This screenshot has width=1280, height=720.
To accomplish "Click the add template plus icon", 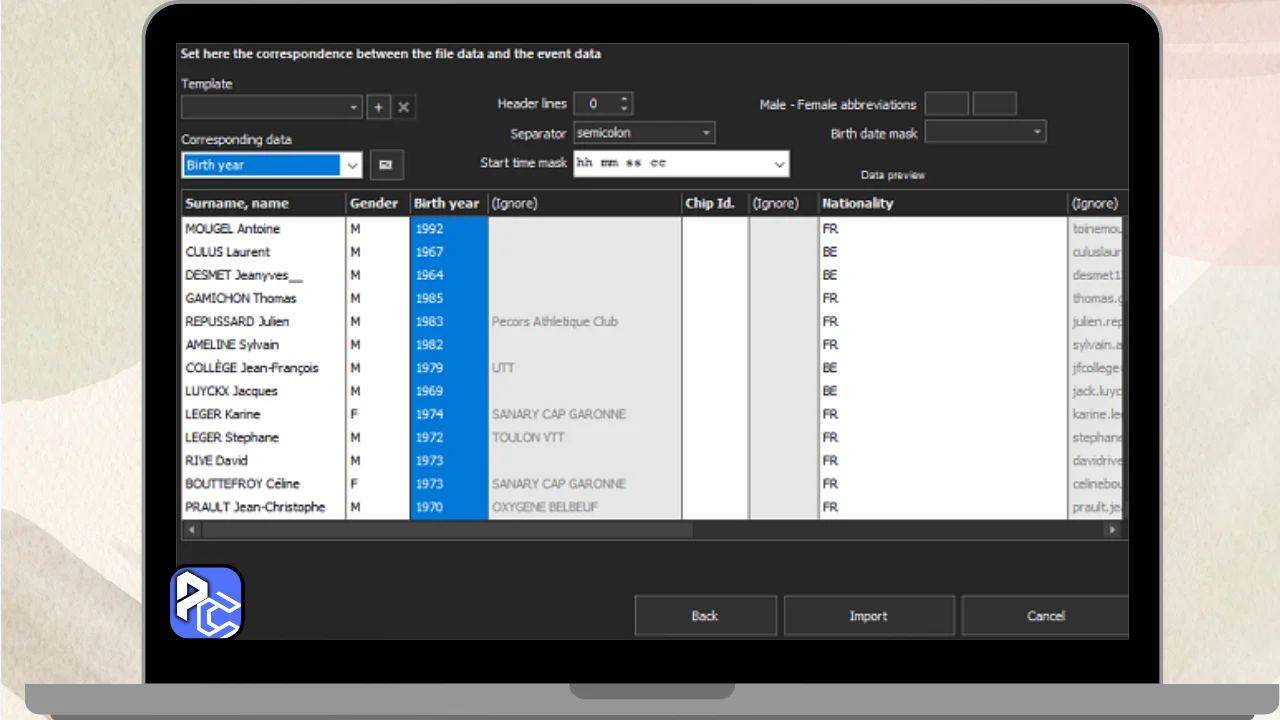I will [378, 107].
